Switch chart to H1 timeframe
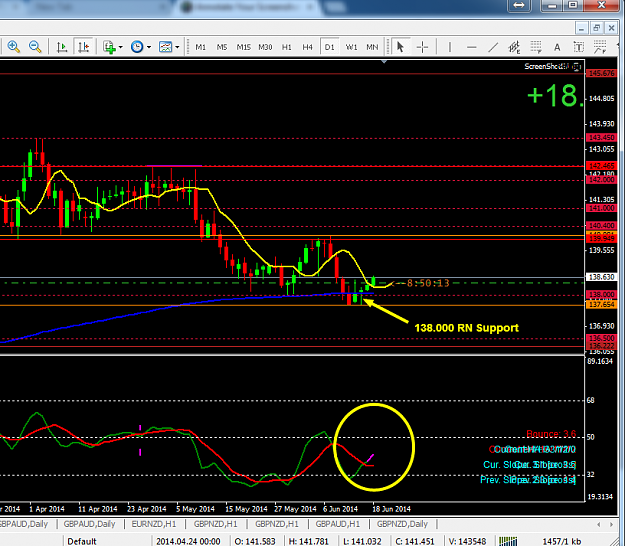The width and height of the screenshot is (625, 546). tap(287, 47)
